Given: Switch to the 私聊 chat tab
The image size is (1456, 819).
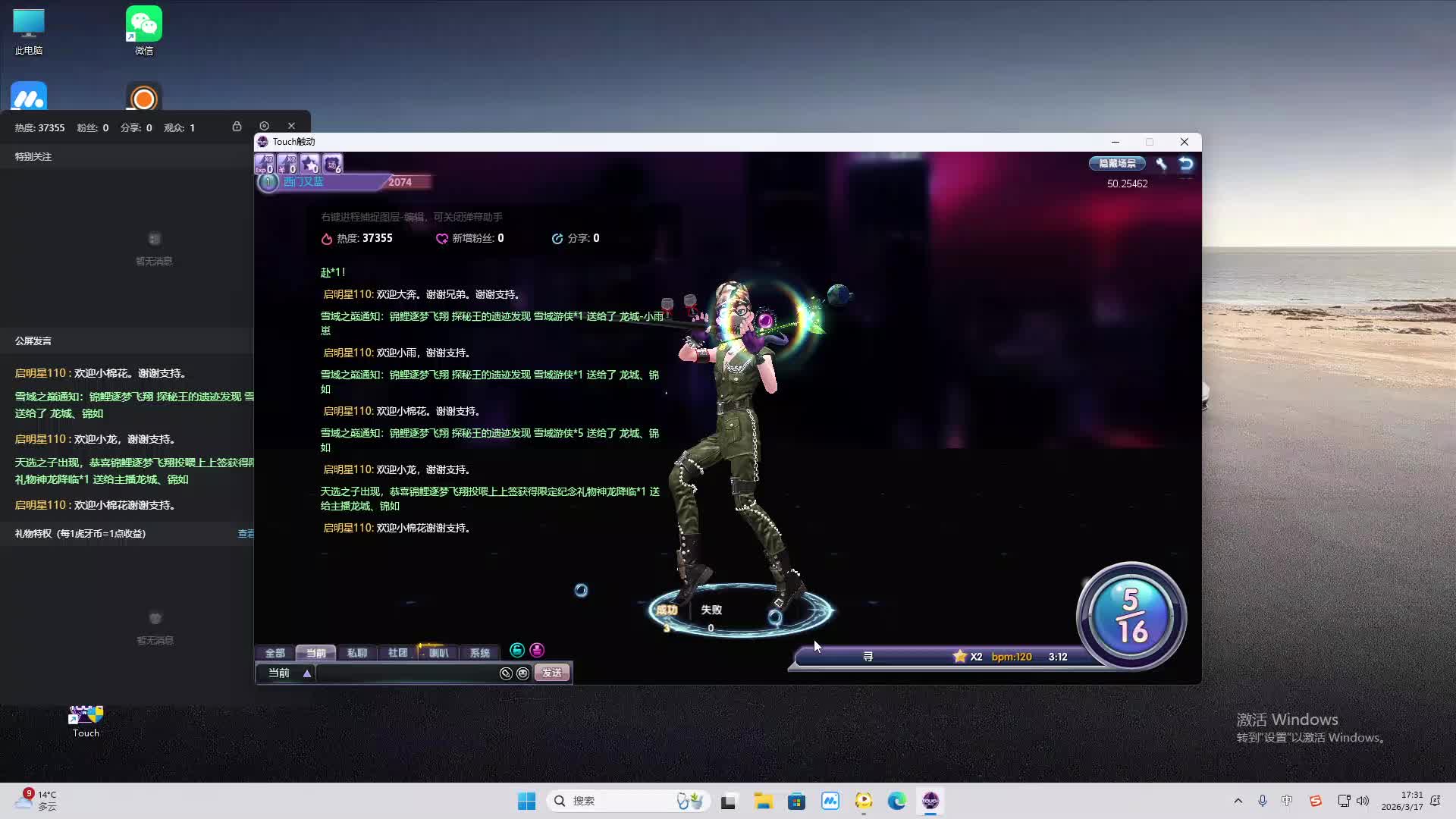Looking at the screenshot, I should pos(356,653).
